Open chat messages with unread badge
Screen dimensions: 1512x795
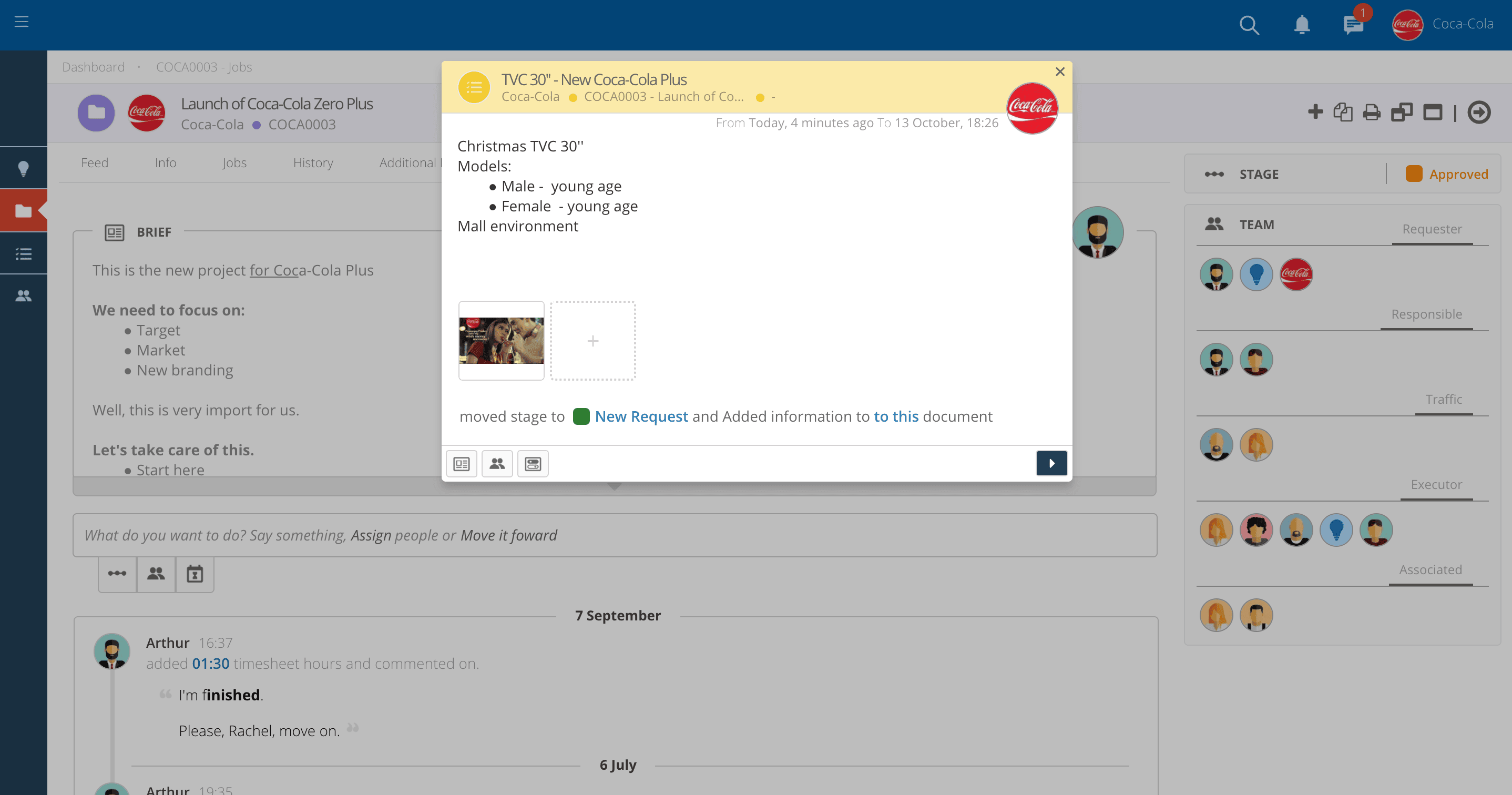click(x=1353, y=25)
